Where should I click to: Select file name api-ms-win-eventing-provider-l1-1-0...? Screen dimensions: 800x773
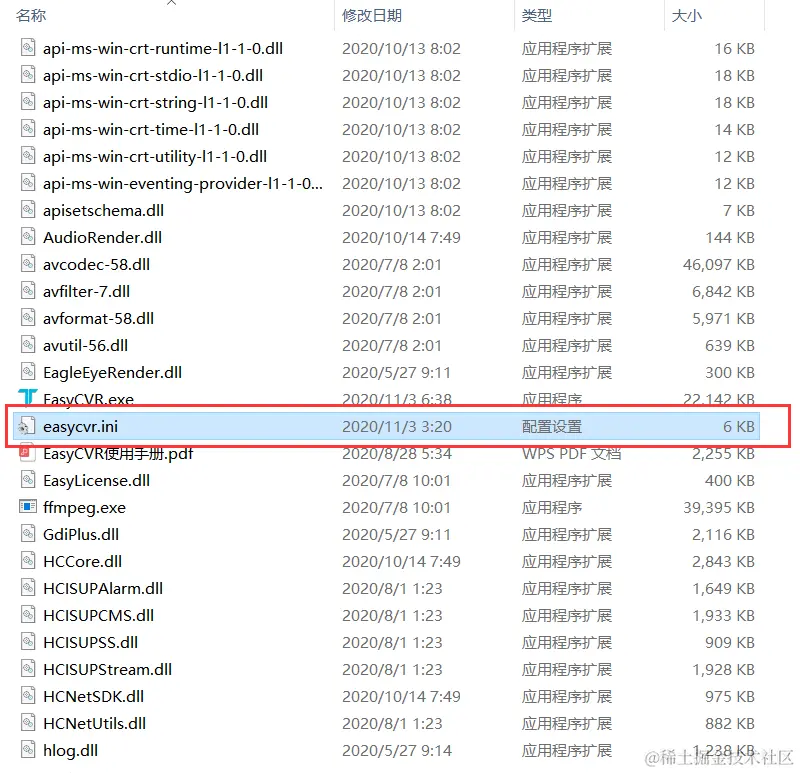(183, 184)
